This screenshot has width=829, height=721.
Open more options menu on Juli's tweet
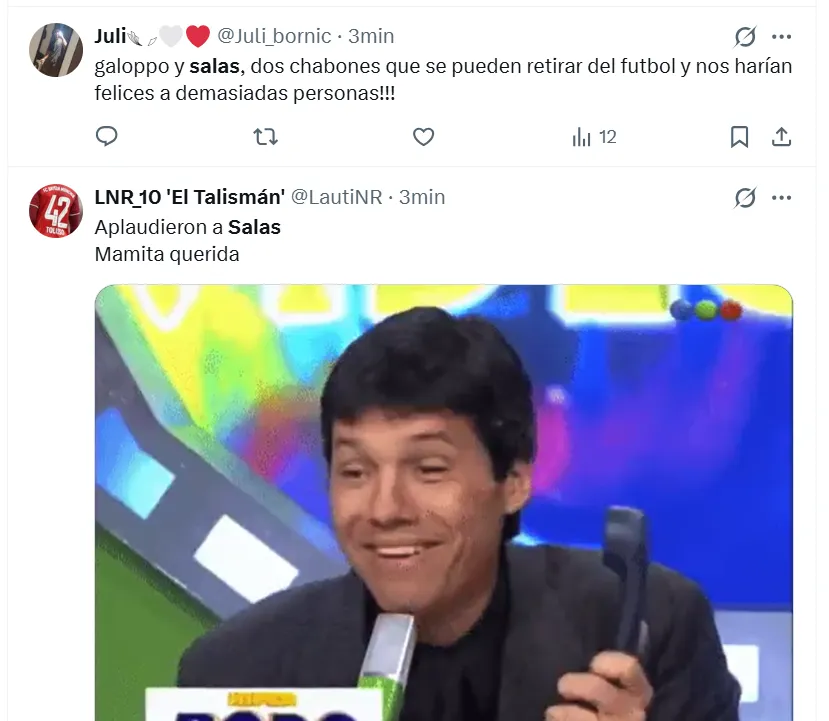click(x=781, y=36)
